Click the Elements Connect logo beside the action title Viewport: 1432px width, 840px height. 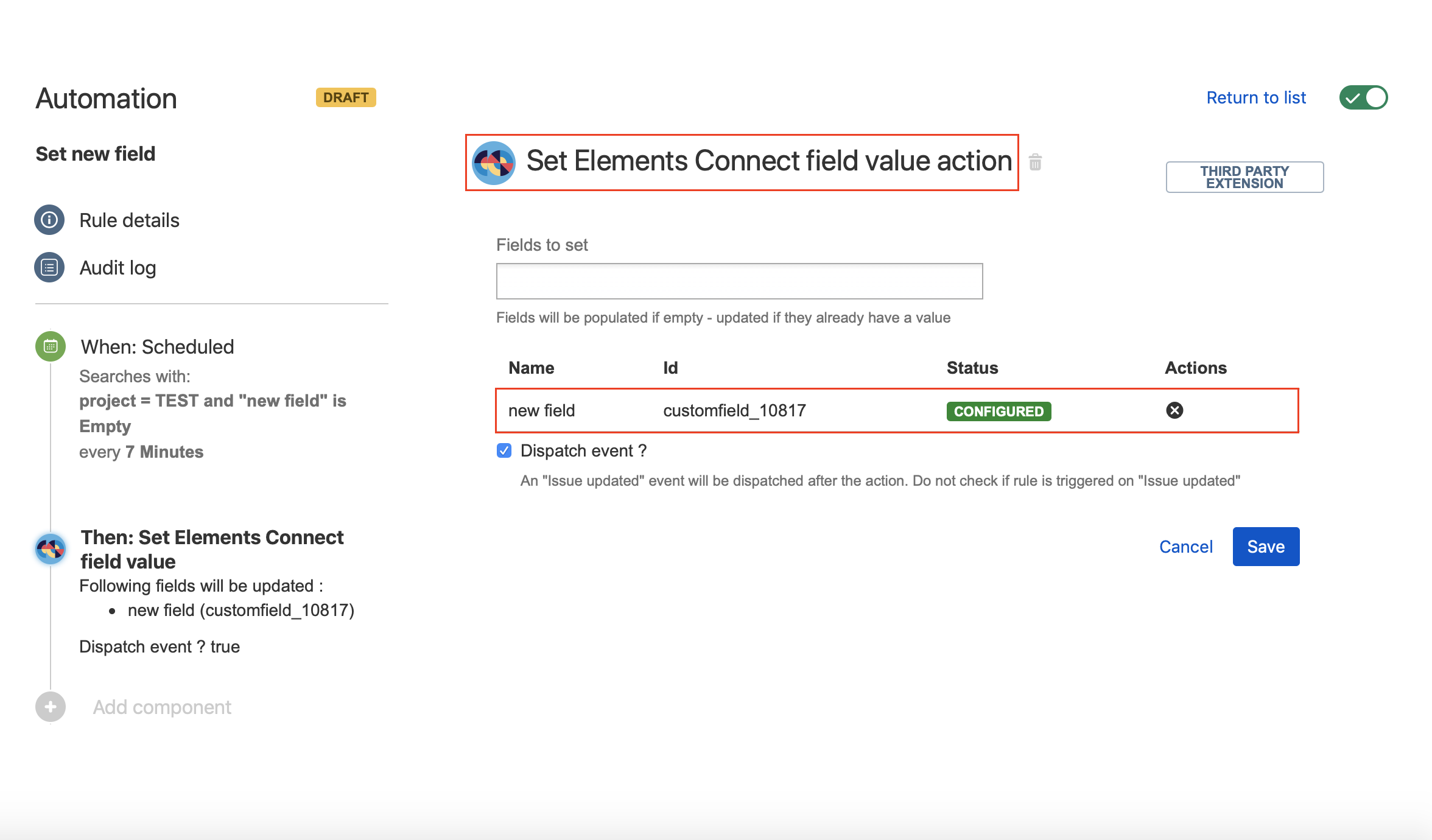(494, 162)
